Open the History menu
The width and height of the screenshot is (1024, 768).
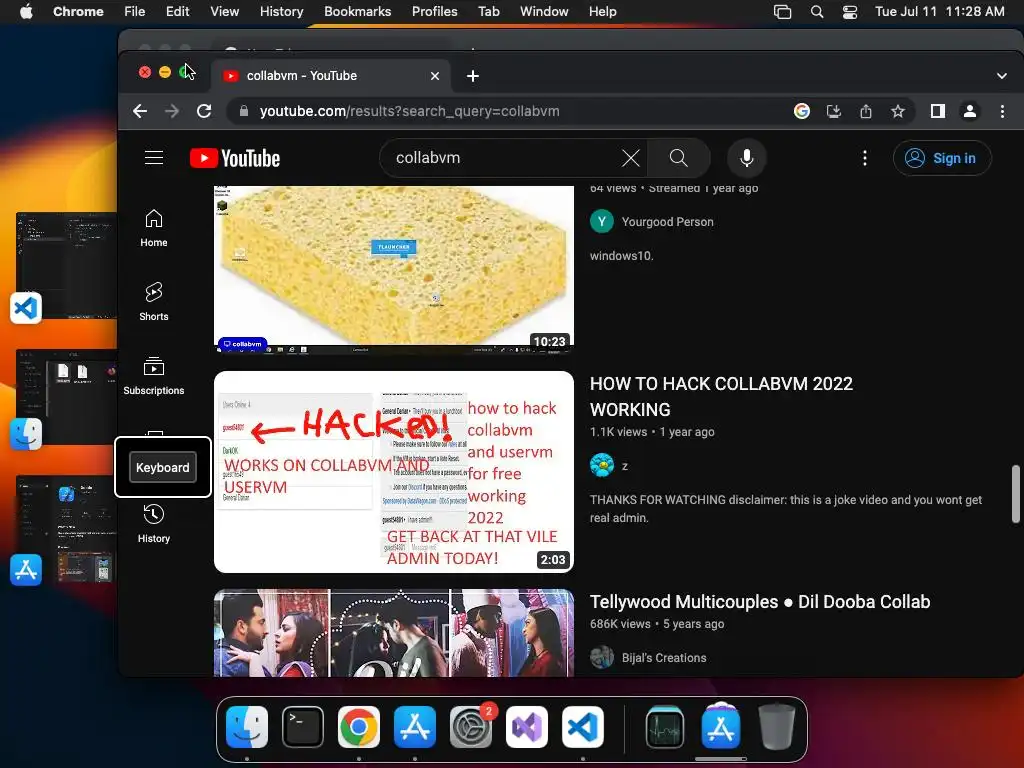281,12
